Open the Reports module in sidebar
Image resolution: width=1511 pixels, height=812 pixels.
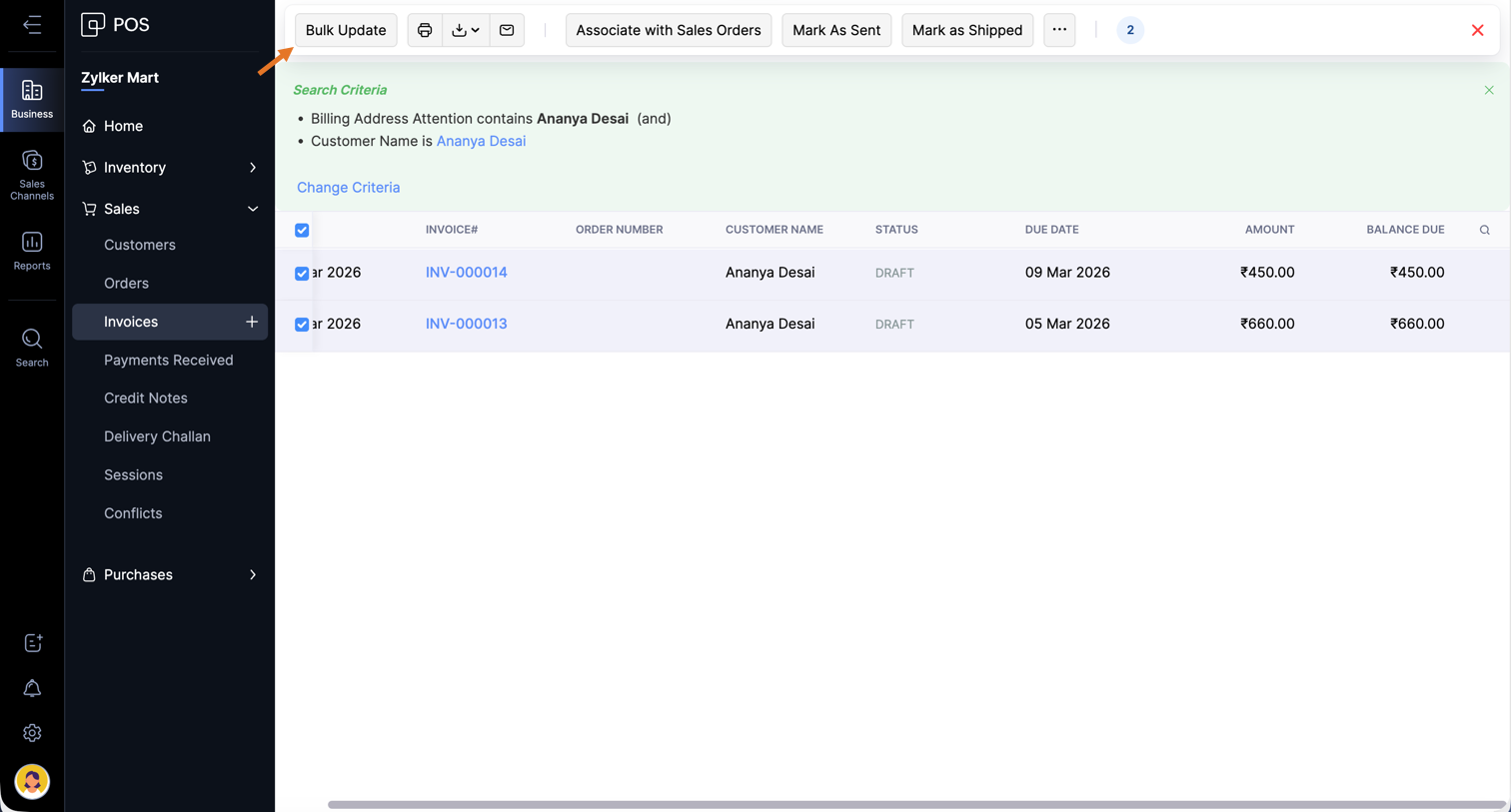(x=32, y=251)
